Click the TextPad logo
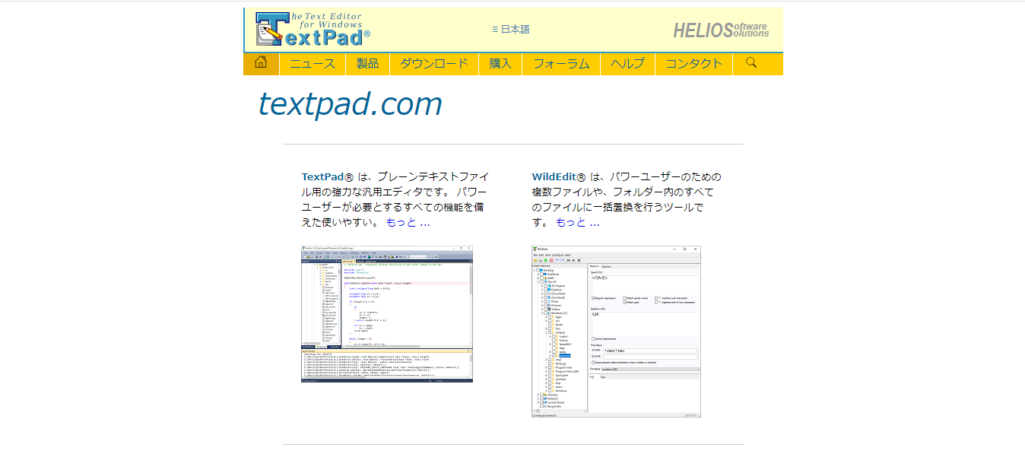This screenshot has height=451, width=1025. point(312,29)
